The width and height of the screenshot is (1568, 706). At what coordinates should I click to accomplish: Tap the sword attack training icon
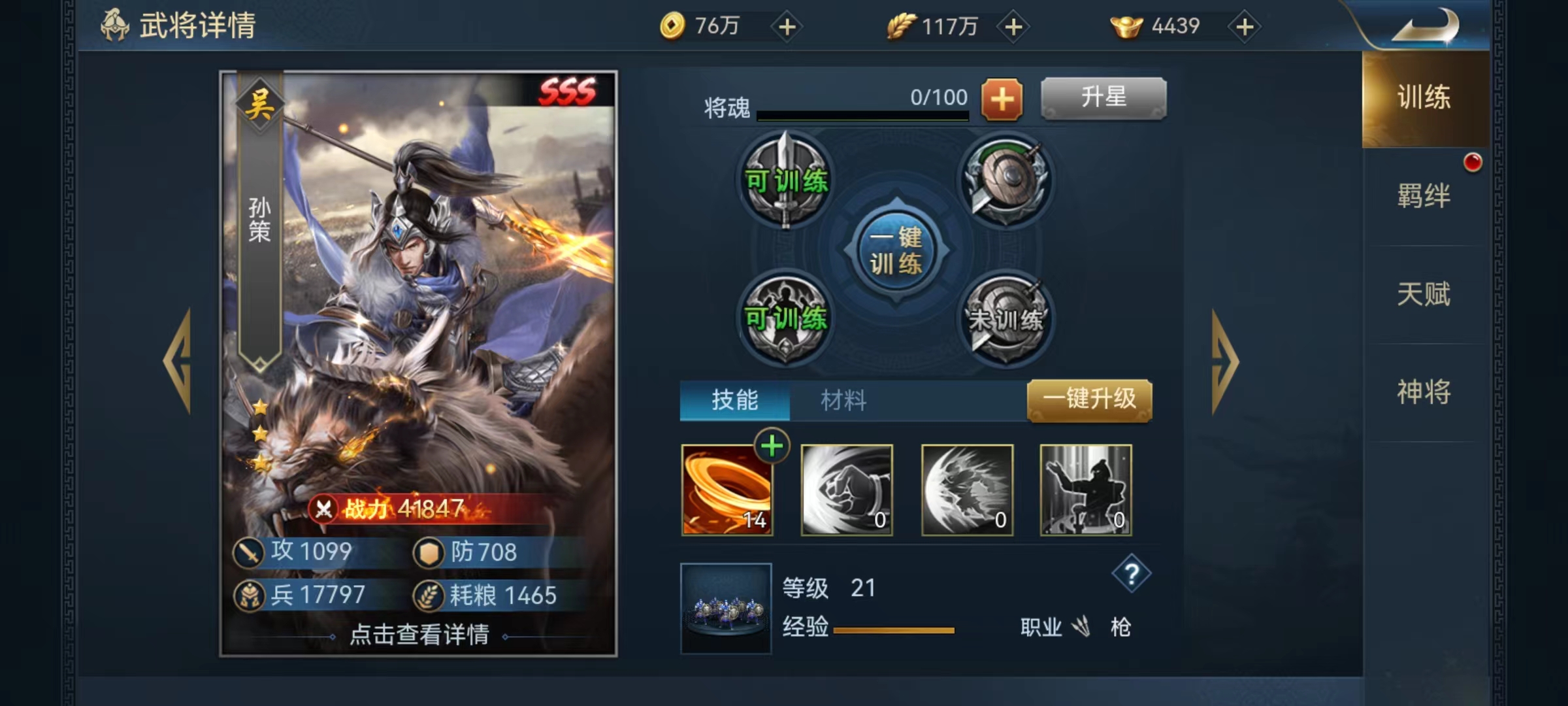tap(786, 180)
